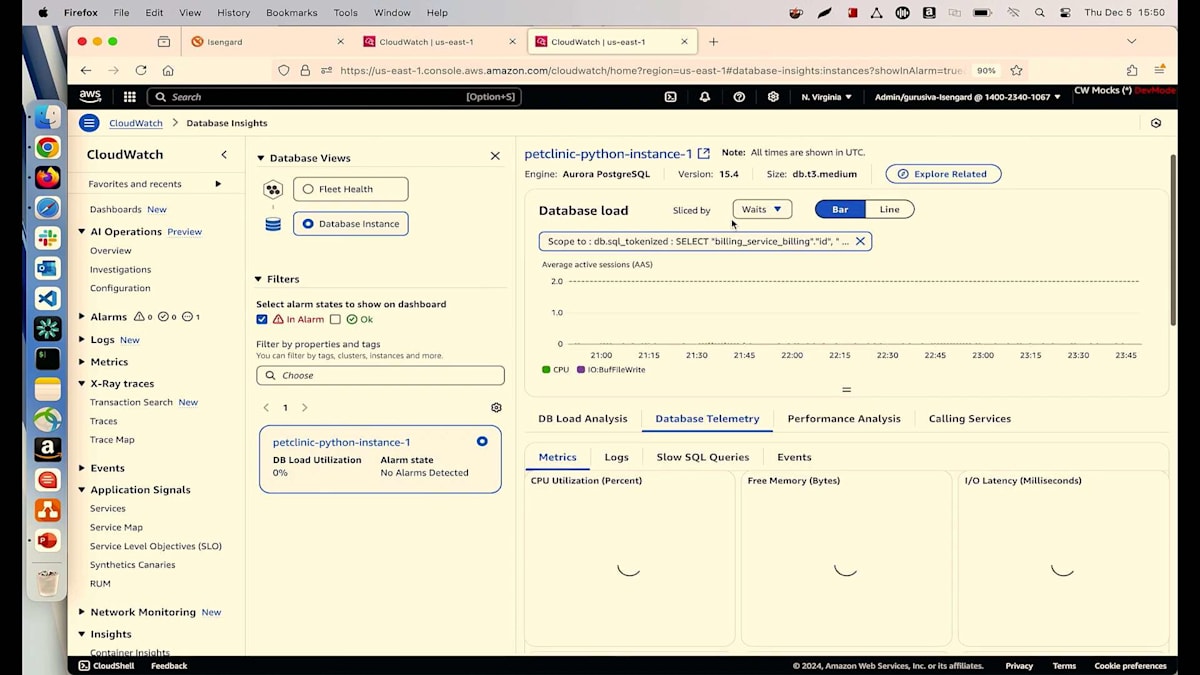
Task: Open Finder from the Dock
Action: click(47, 117)
